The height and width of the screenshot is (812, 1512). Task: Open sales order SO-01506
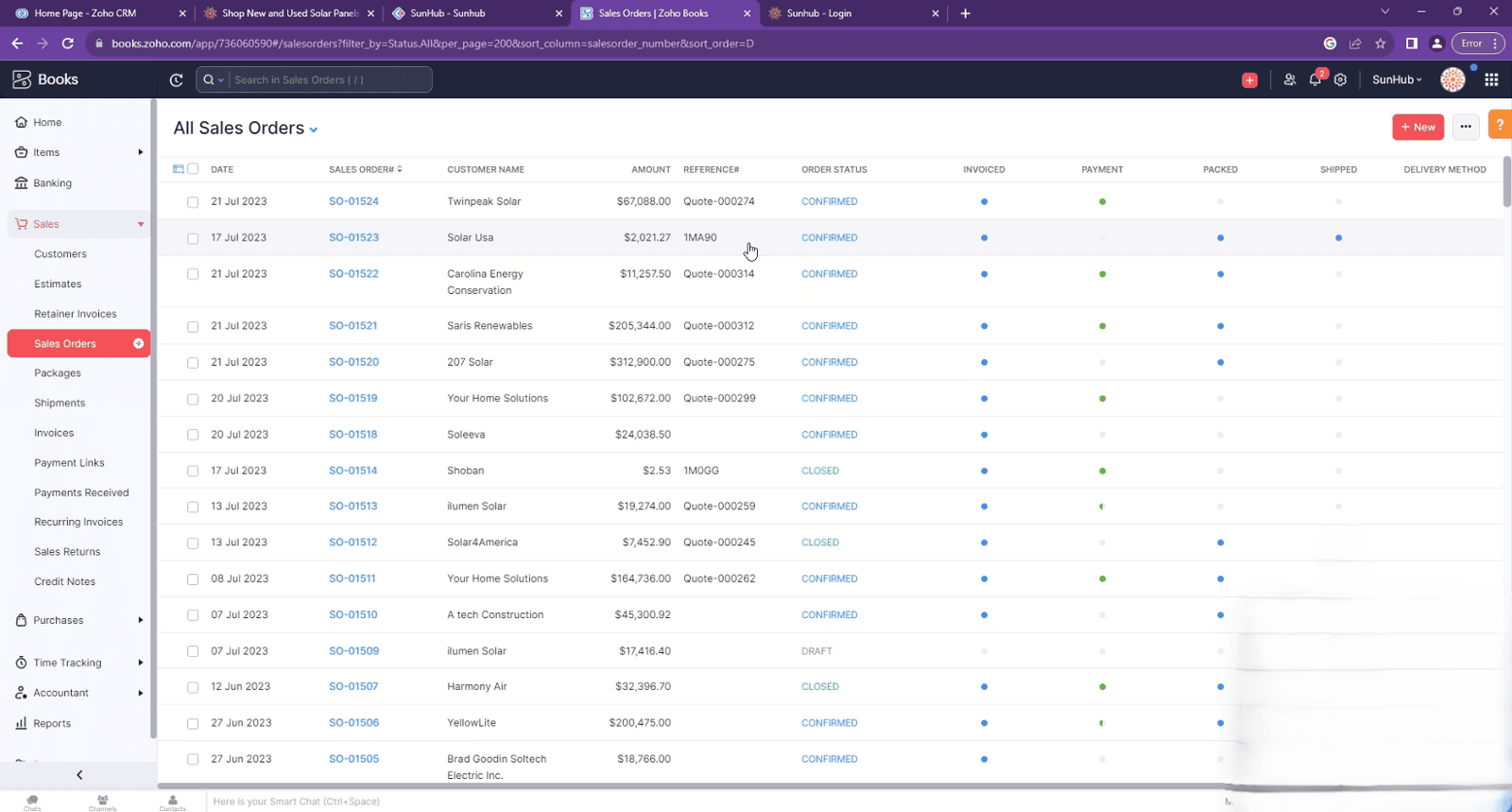pos(354,723)
